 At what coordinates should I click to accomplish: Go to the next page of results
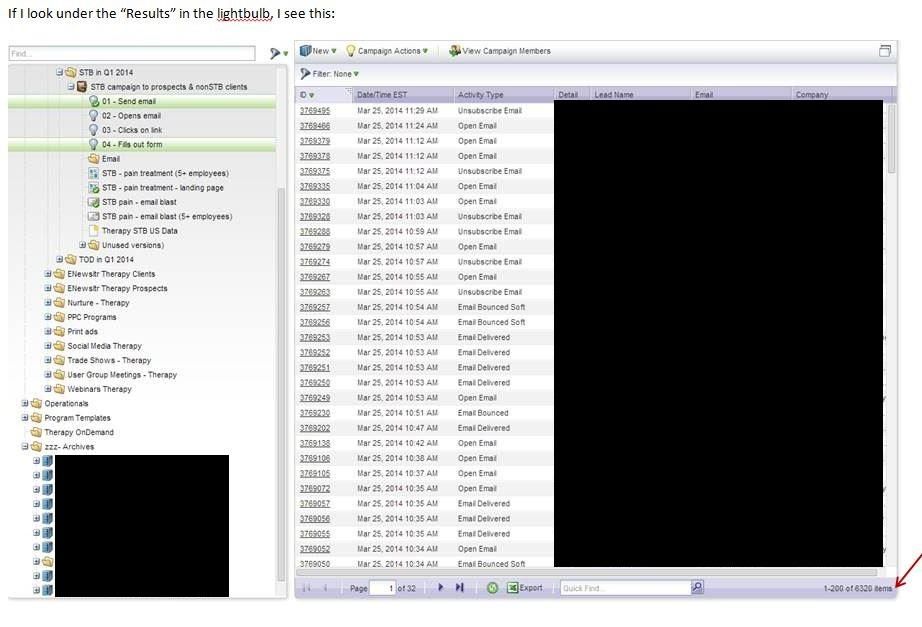(440, 588)
